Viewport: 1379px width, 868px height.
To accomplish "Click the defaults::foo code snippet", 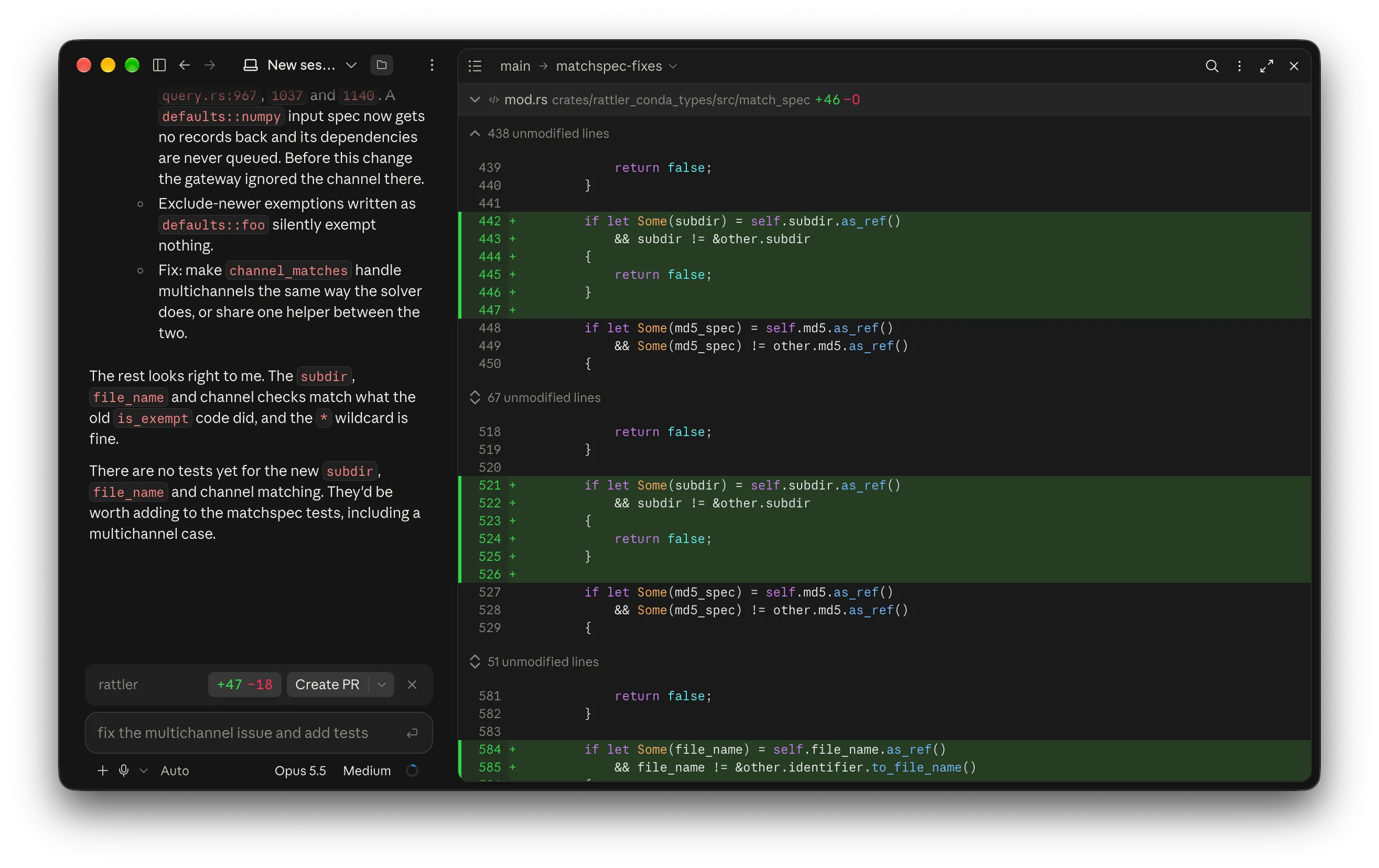I will (x=213, y=224).
